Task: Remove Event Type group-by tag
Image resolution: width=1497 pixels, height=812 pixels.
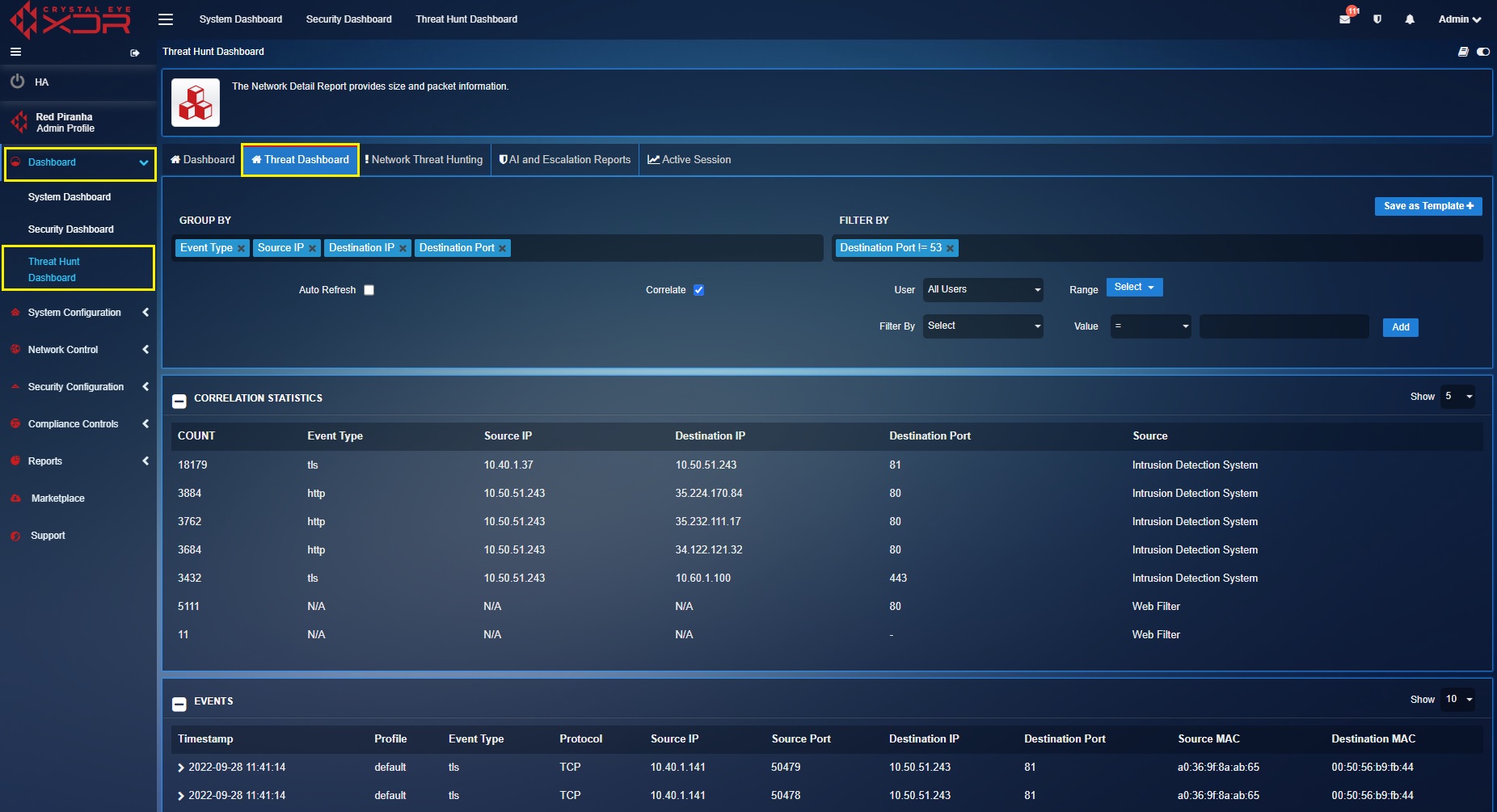Action: coord(241,249)
